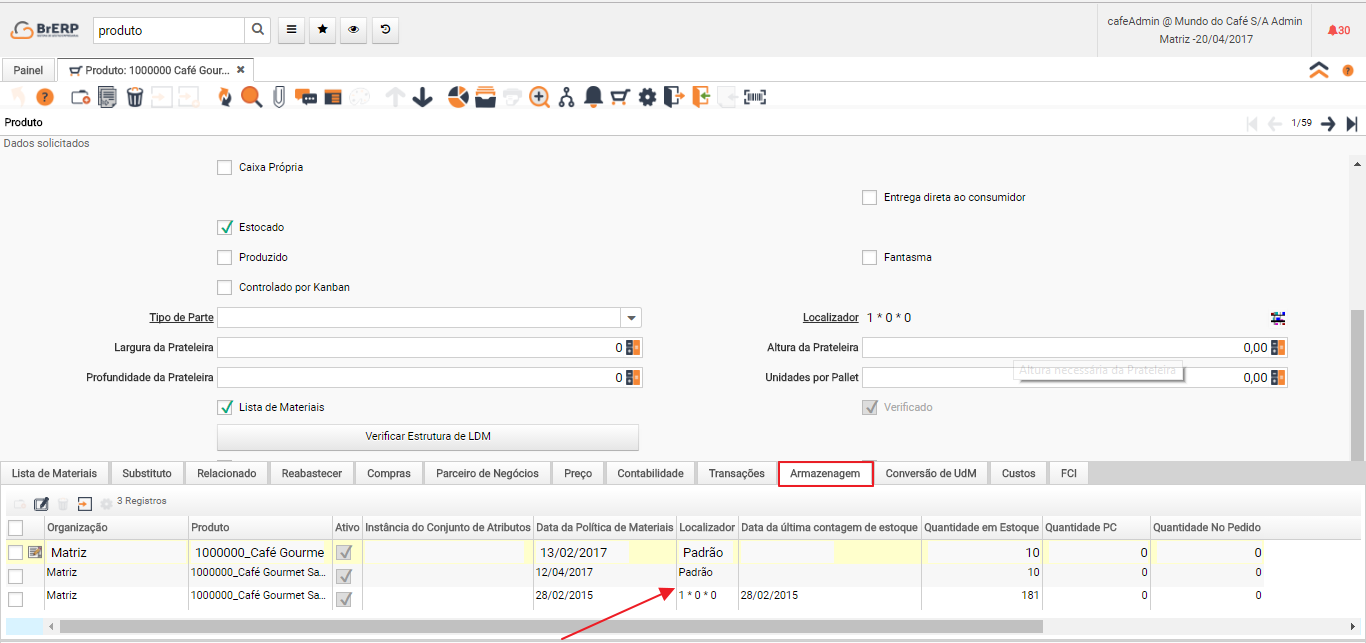The height and width of the screenshot is (643, 1366).
Task: Click the bell requests icon in toolbar
Action: [593, 97]
